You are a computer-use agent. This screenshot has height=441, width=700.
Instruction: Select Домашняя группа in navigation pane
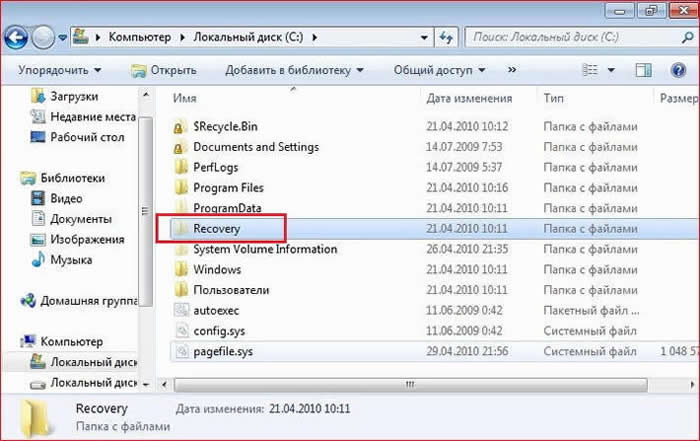(x=79, y=301)
